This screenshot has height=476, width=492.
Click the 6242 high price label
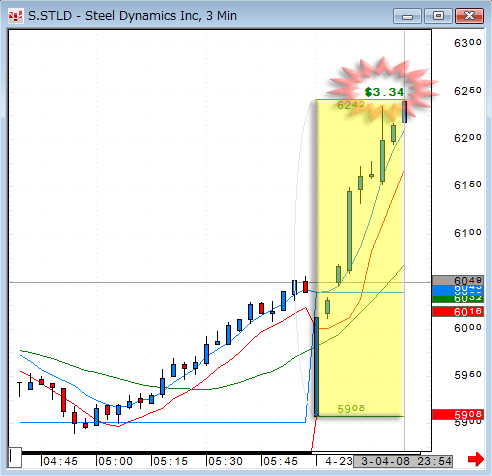tap(351, 105)
